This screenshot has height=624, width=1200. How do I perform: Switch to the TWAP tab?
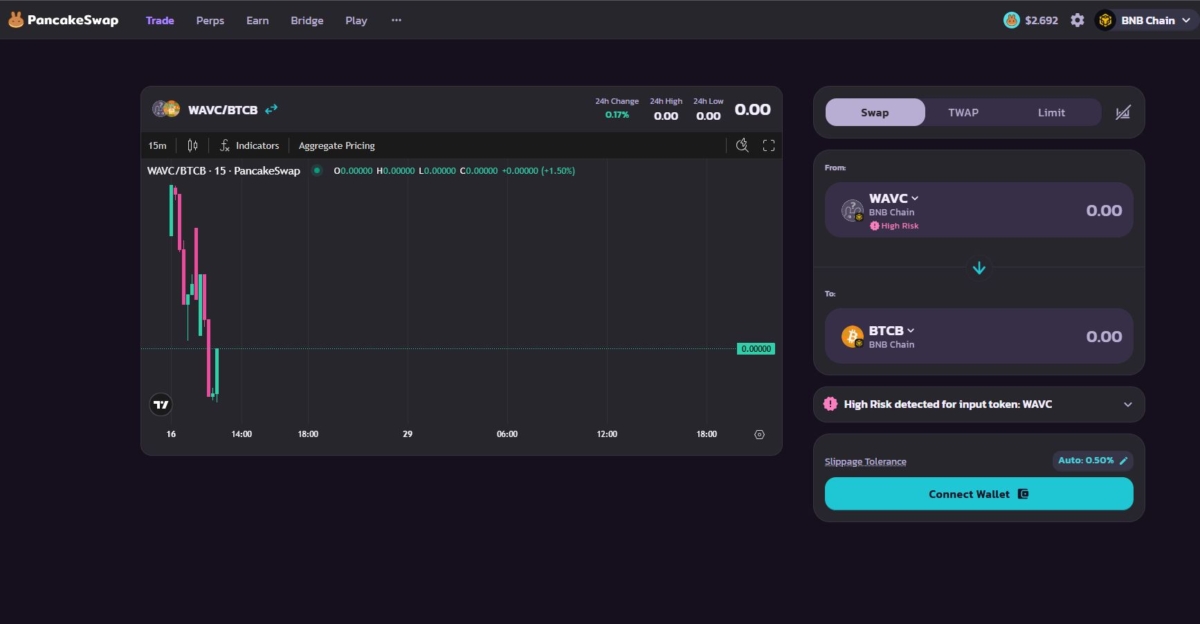(962, 112)
